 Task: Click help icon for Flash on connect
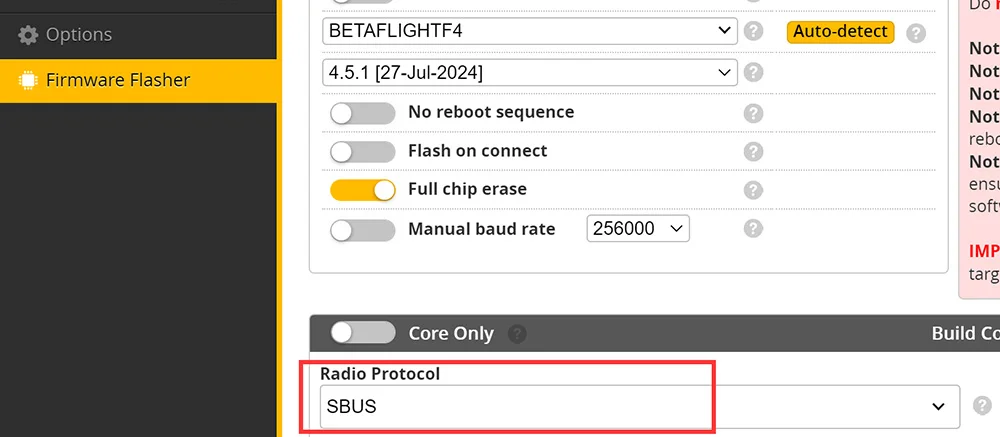(754, 151)
